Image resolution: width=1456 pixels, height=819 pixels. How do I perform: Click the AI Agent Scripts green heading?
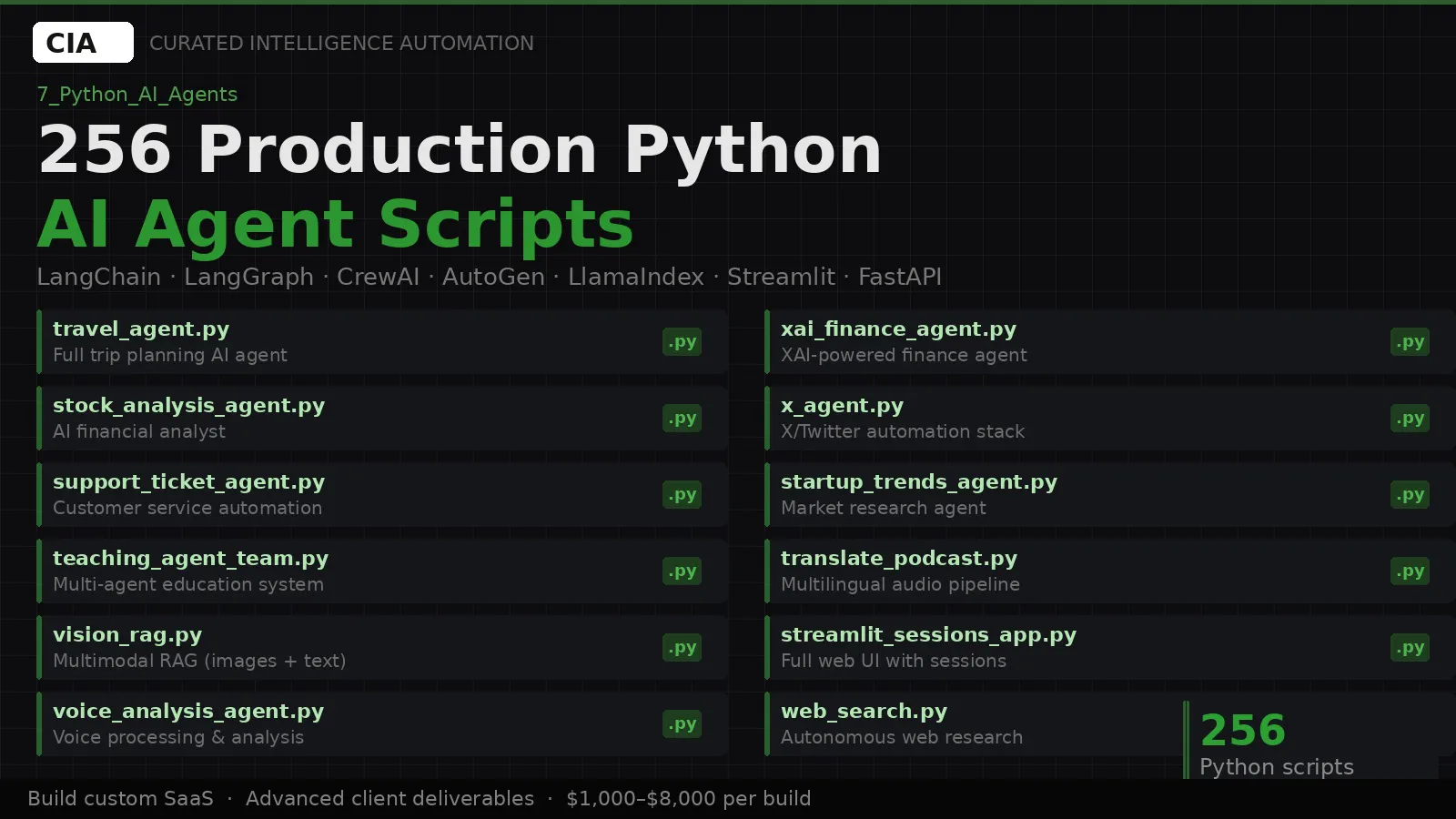click(x=335, y=224)
